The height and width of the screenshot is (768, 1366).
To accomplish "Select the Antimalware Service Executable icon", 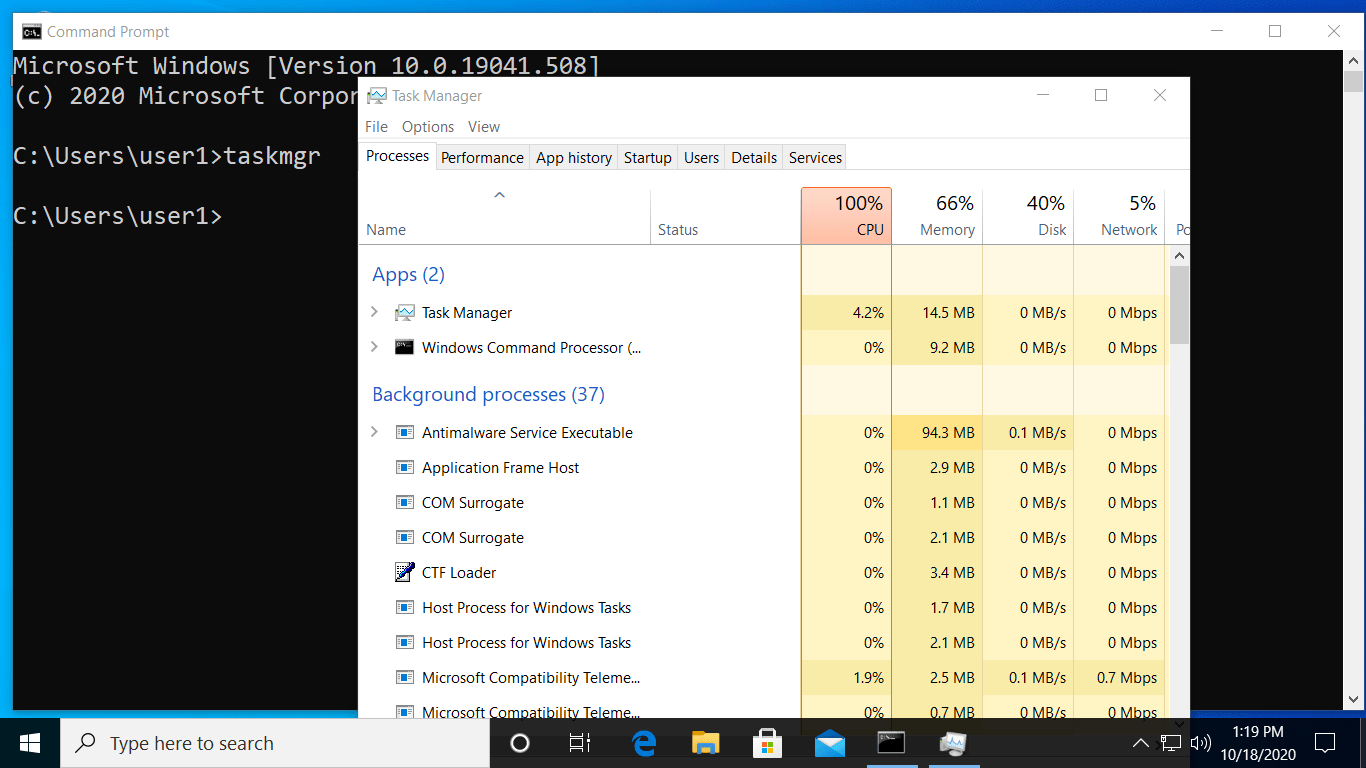I will pos(405,432).
